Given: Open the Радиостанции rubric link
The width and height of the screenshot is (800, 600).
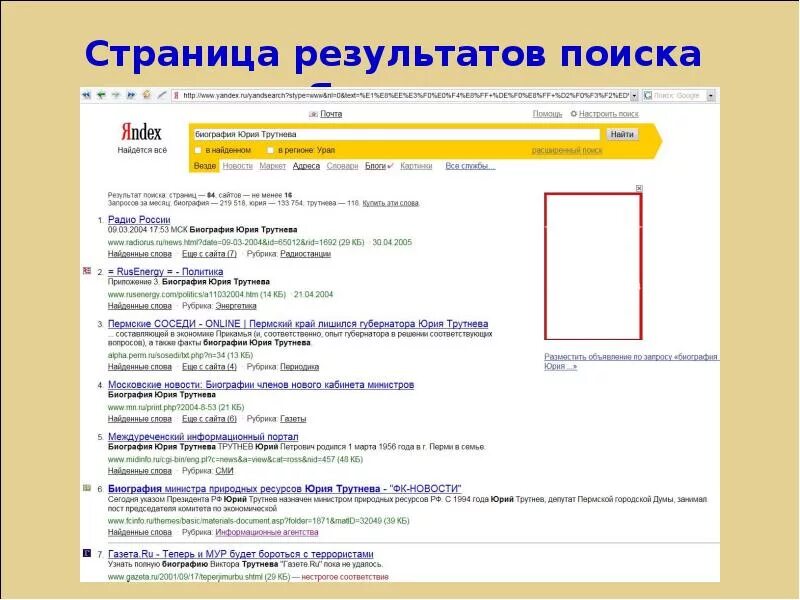Looking at the screenshot, I should click(x=306, y=254).
